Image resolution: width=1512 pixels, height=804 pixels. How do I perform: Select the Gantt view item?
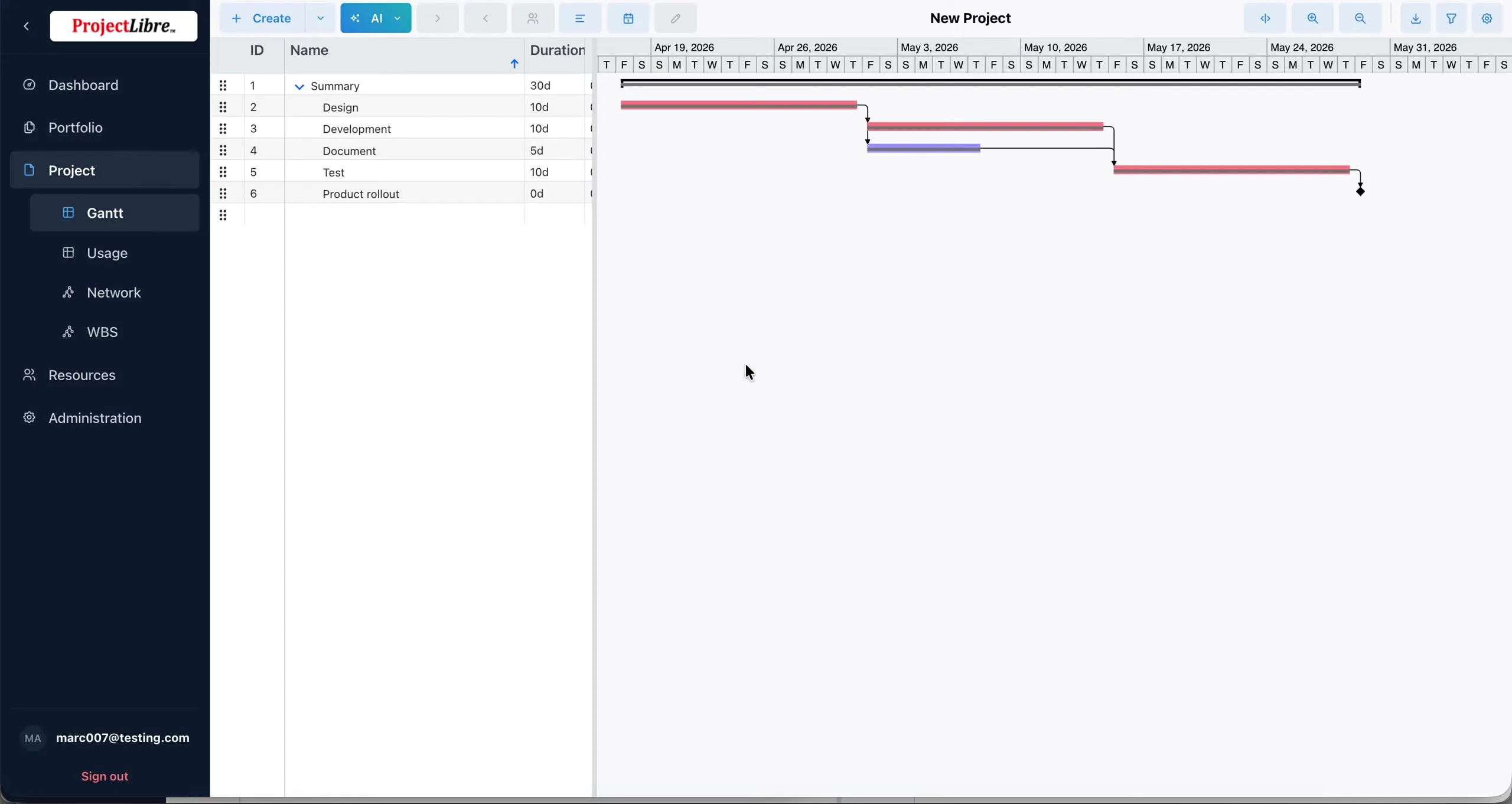115,213
